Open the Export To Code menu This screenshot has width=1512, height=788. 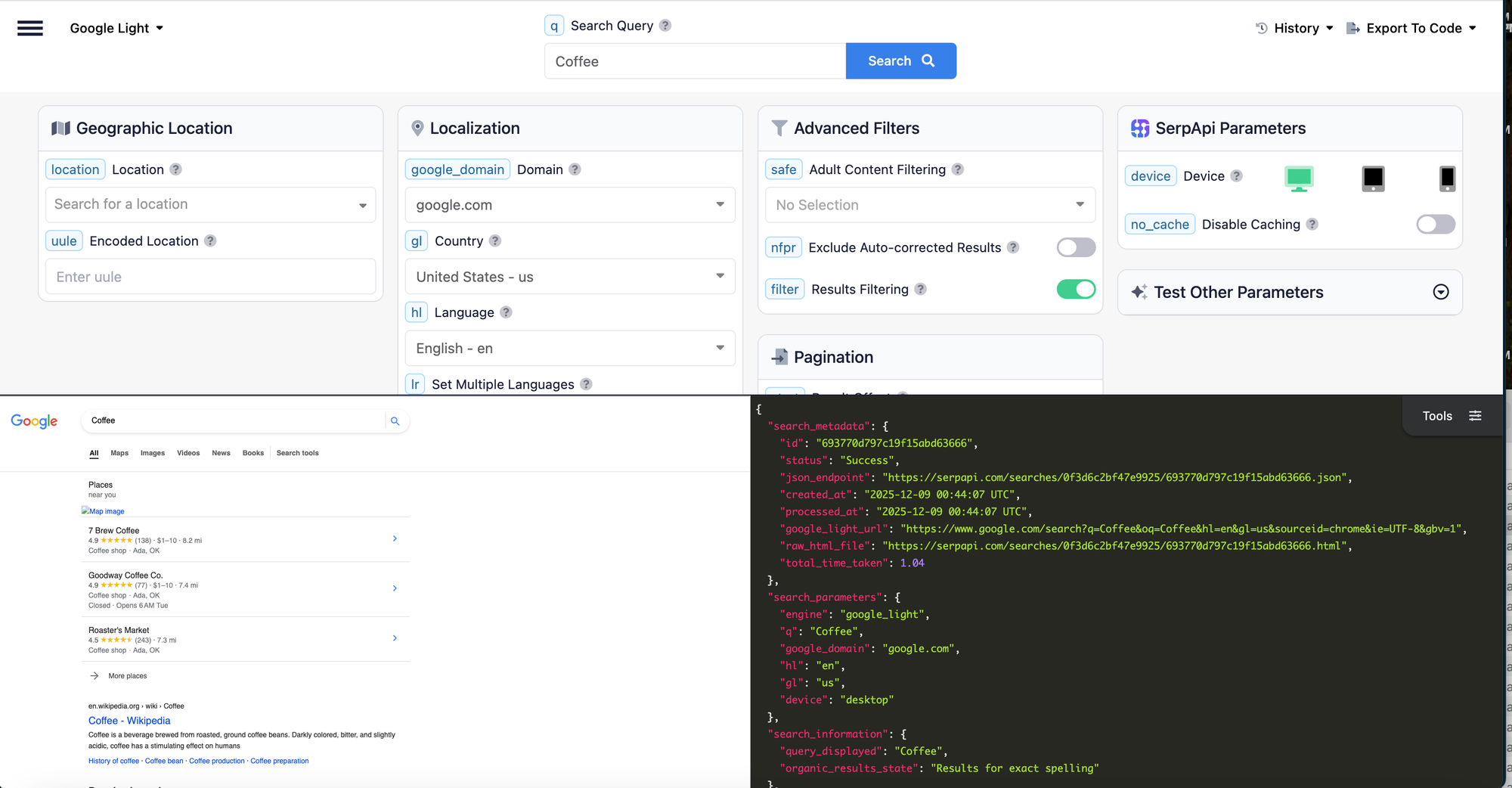[1411, 28]
